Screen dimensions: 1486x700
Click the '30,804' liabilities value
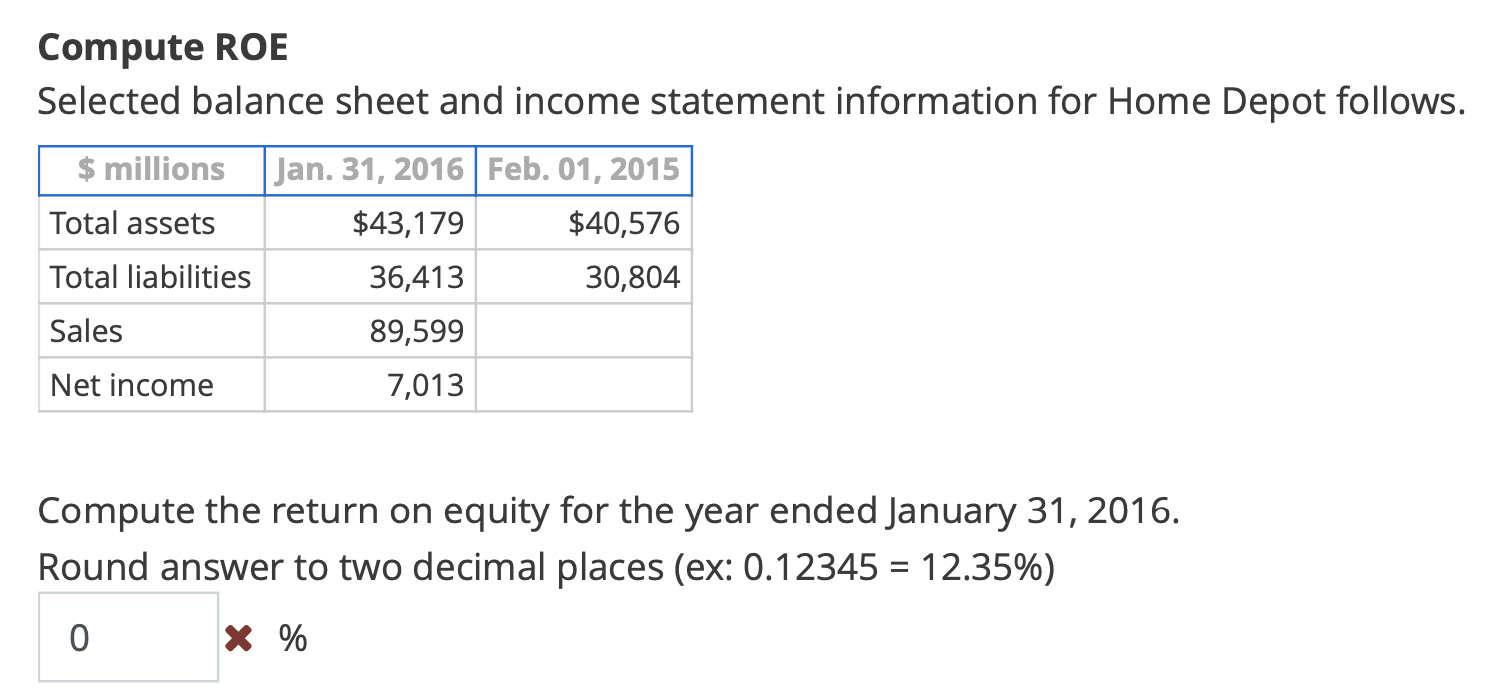[x=632, y=277]
